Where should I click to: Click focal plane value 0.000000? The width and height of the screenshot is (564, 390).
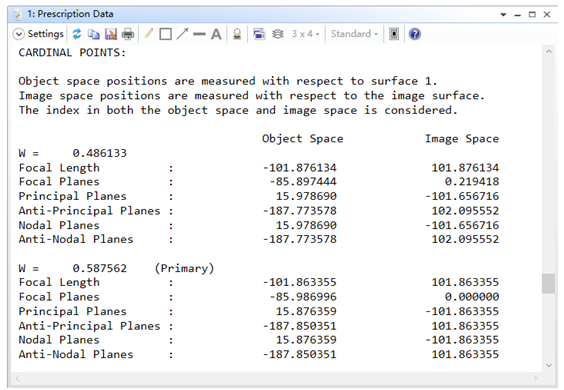(472, 297)
